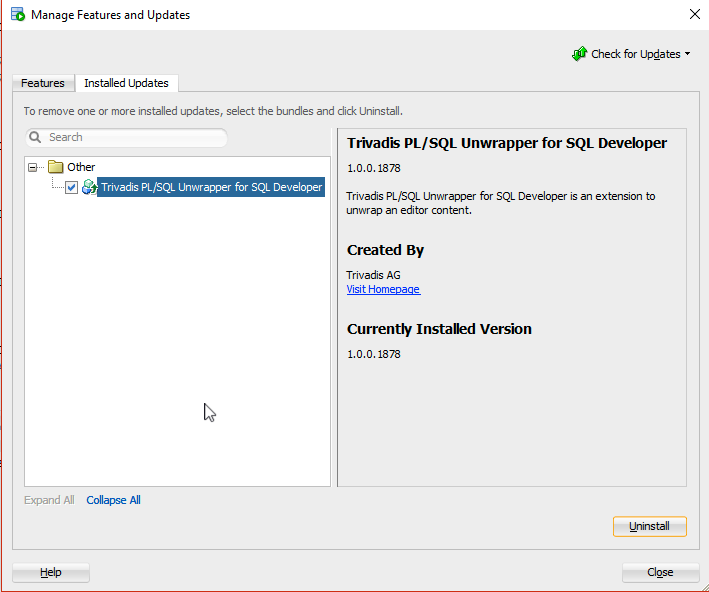This screenshot has width=709, height=592.
Task: Click the Trivadis AG creator text
Action: (x=373, y=275)
